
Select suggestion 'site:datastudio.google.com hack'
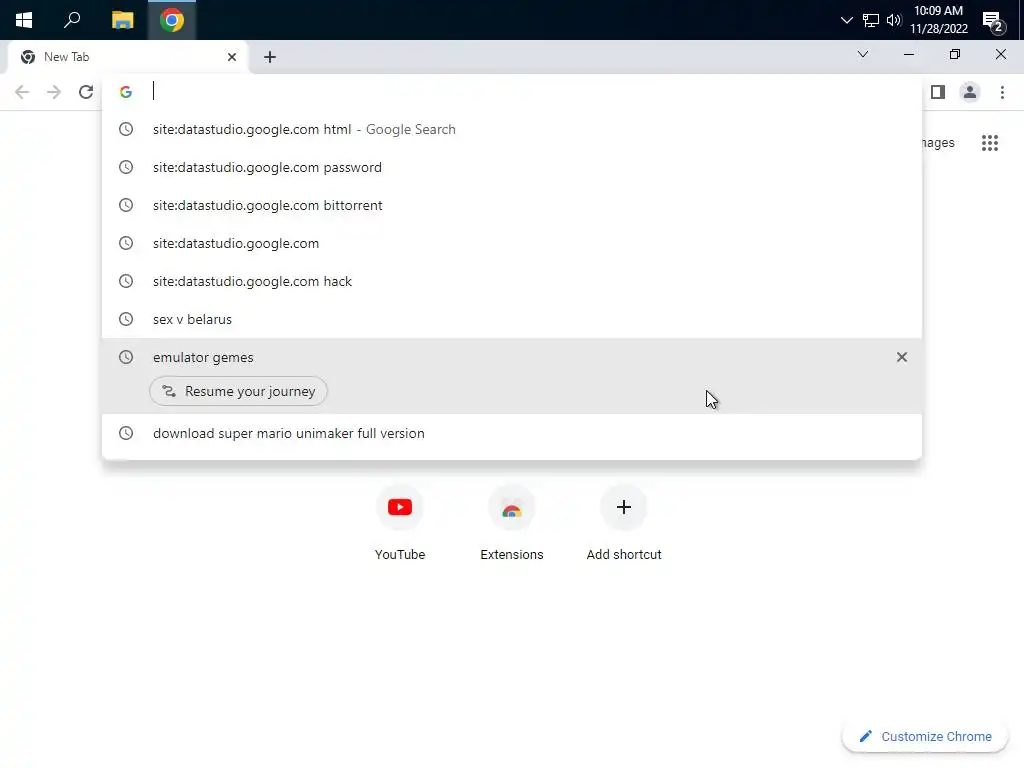pyautogui.click(x=512, y=281)
